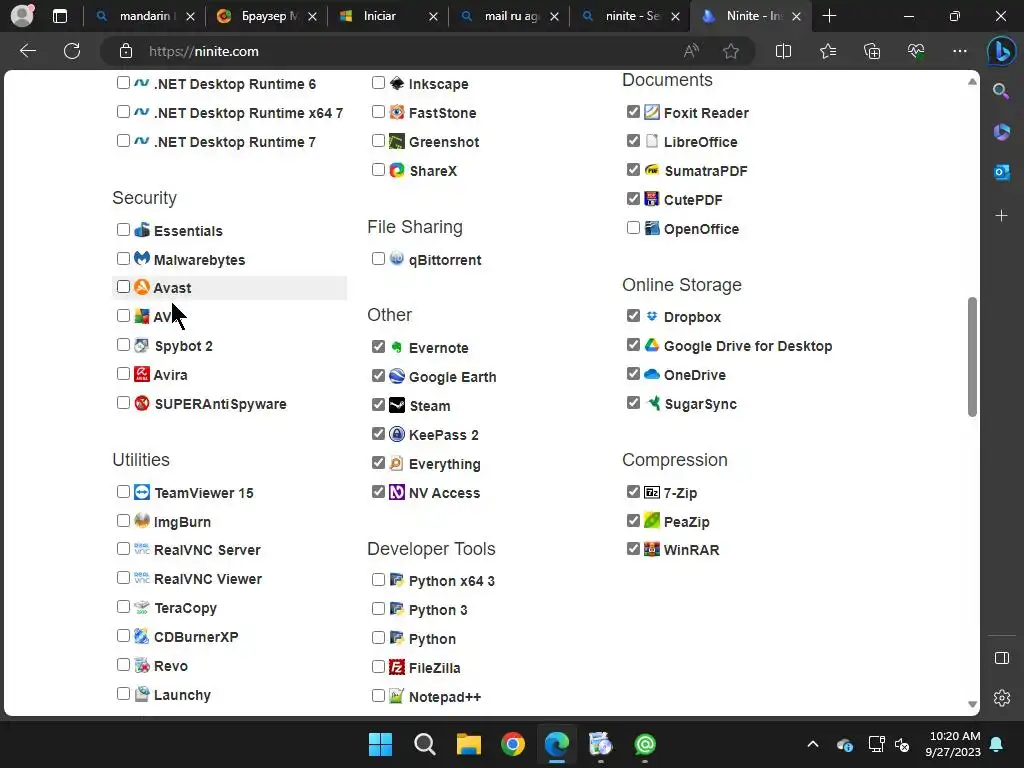Screen dimensions: 1024x768
Task: Switch to the mail ru tab
Action: (509, 16)
